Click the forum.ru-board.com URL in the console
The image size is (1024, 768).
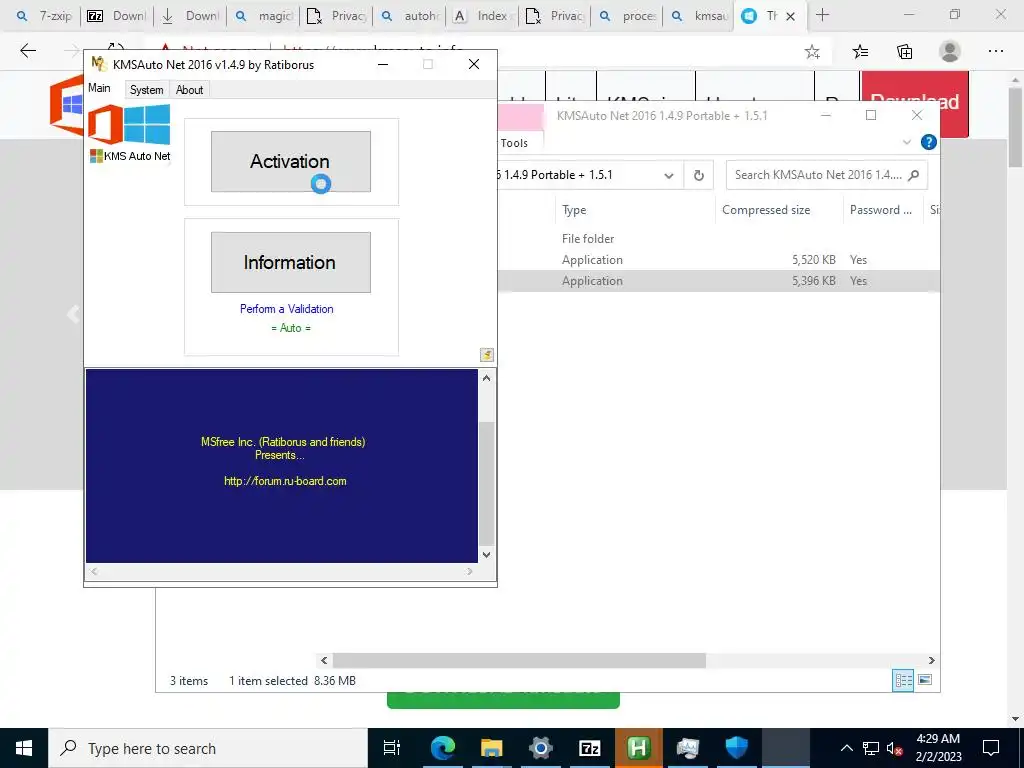tap(285, 481)
